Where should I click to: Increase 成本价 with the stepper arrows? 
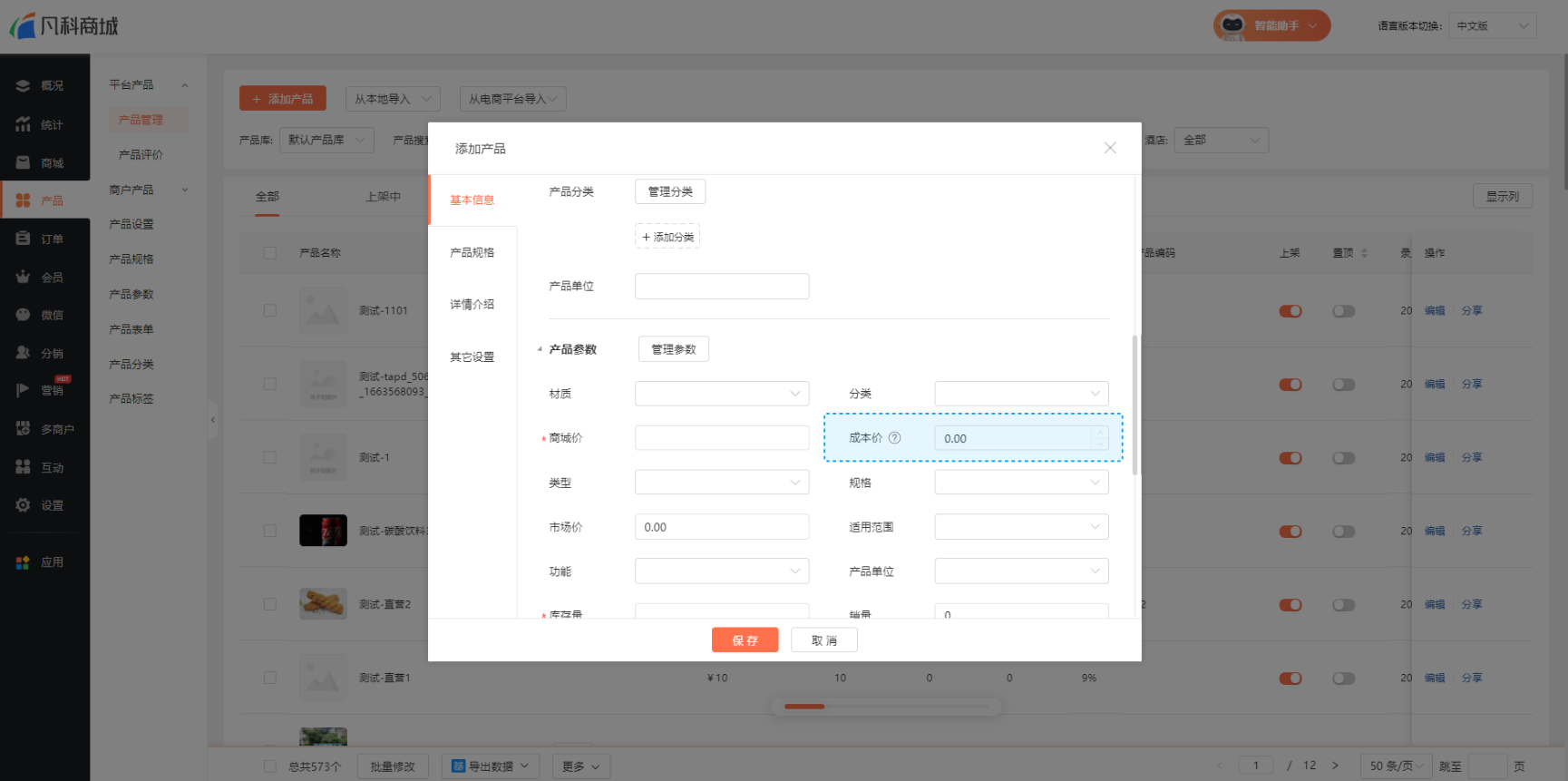coord(1100,433)
